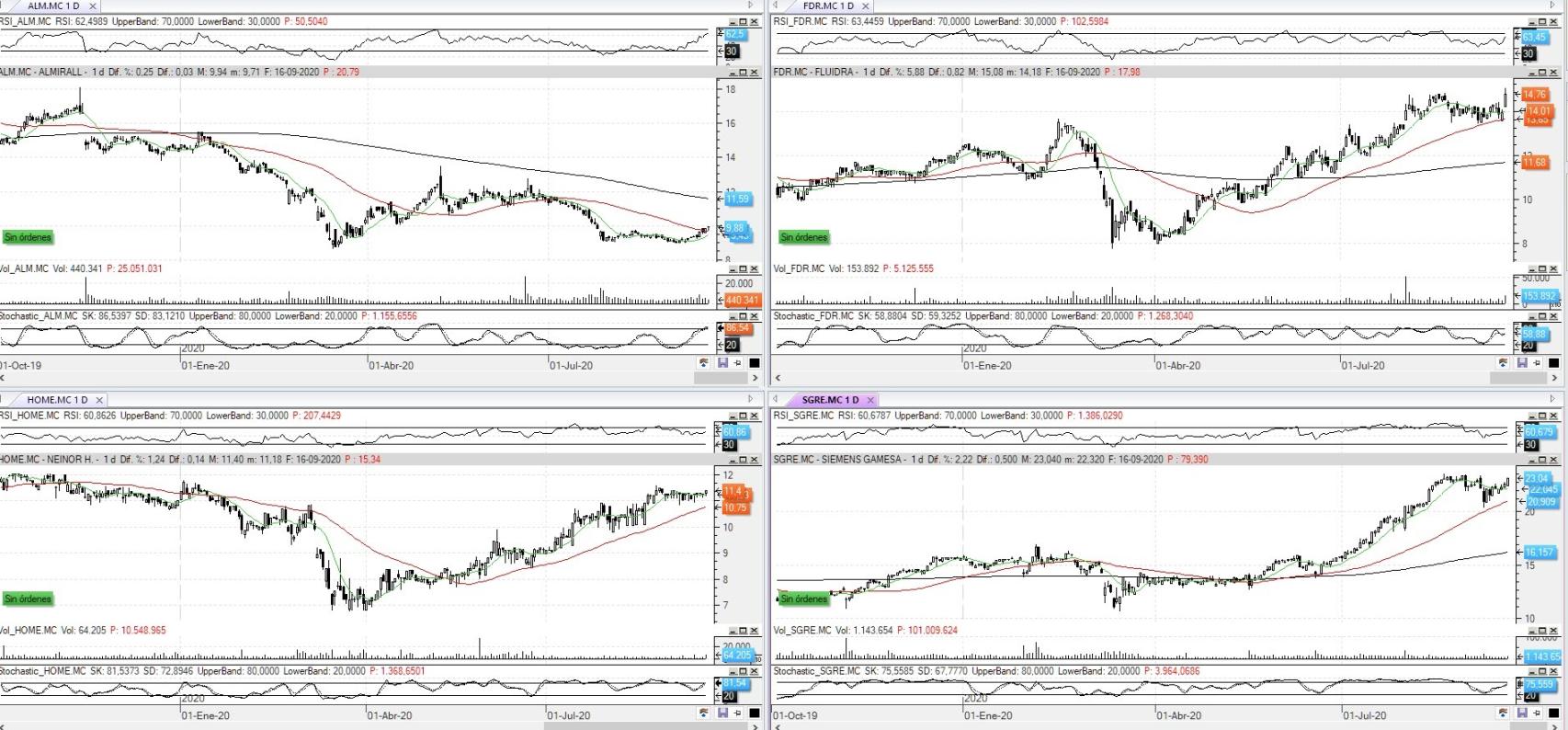Viewport: 1568px width, 730px height.
Task: Open the black color swatch on ALM.MC chart
Action: [x=755, y=362]
